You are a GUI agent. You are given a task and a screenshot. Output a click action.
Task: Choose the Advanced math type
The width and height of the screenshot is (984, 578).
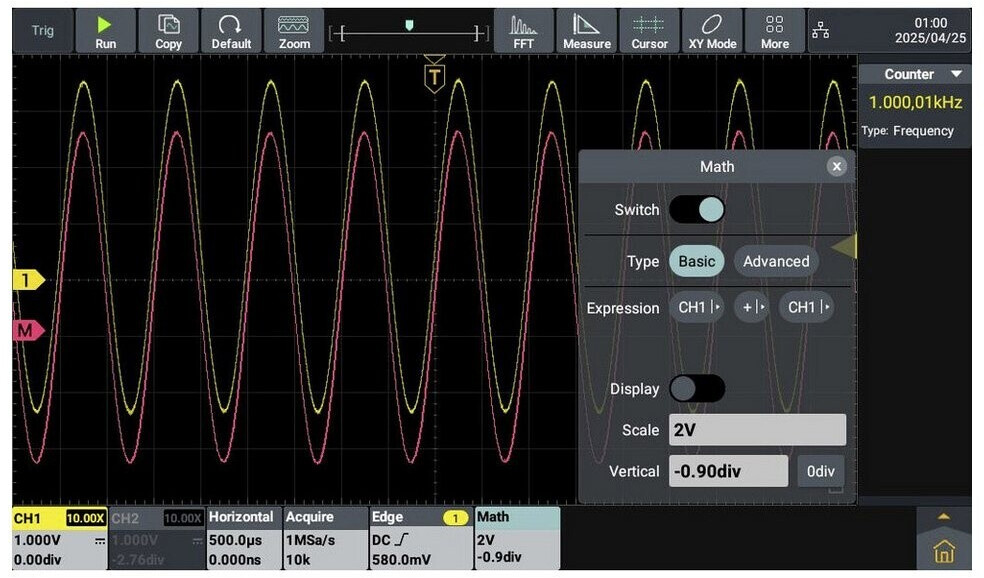pyautogui.click(x=776, y=261)
